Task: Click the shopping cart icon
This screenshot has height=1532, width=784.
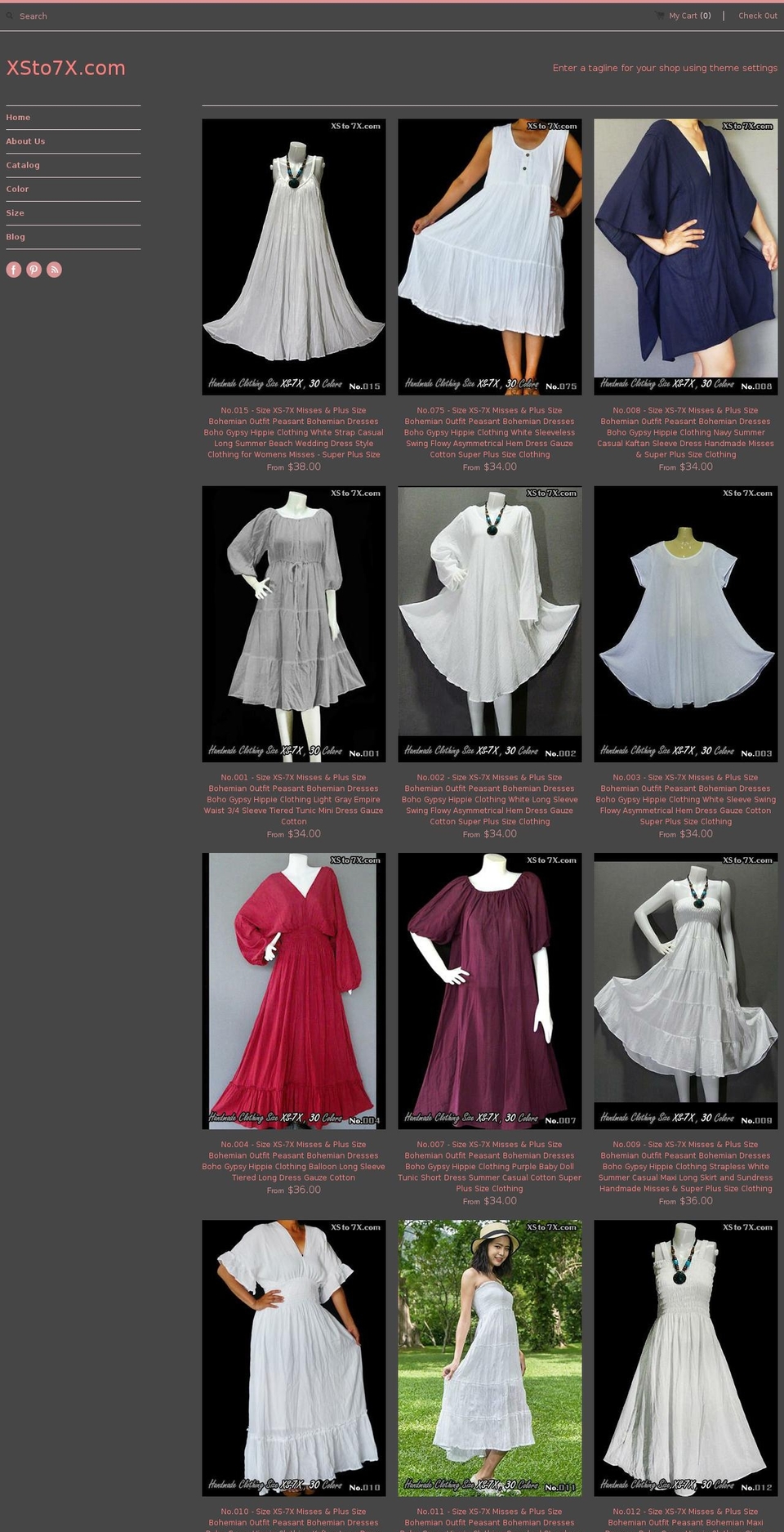Action: tap(660, 16)
